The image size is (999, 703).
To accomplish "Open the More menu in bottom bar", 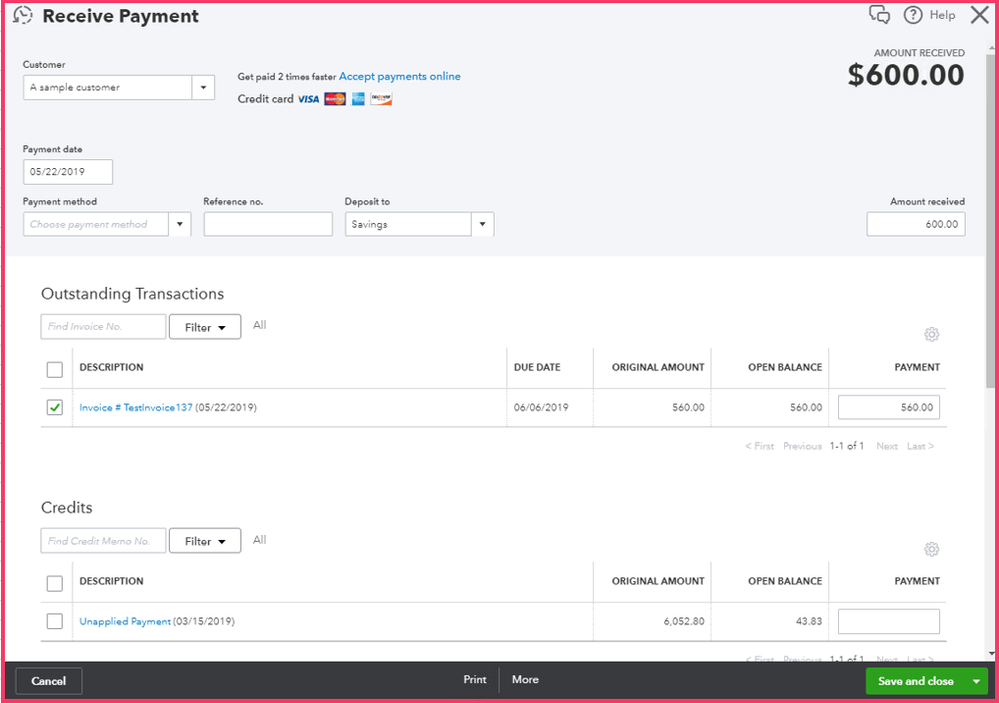I will pos(525,679).
